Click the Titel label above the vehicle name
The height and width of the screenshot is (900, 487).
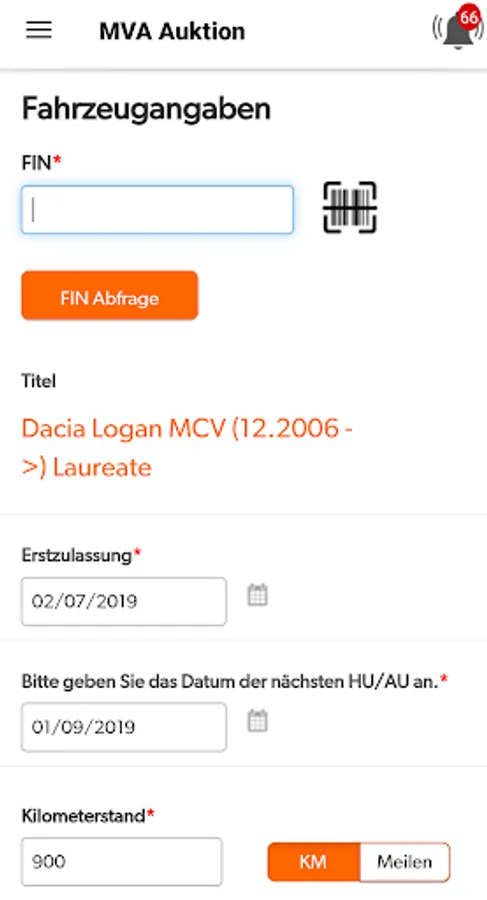point(38,381)
